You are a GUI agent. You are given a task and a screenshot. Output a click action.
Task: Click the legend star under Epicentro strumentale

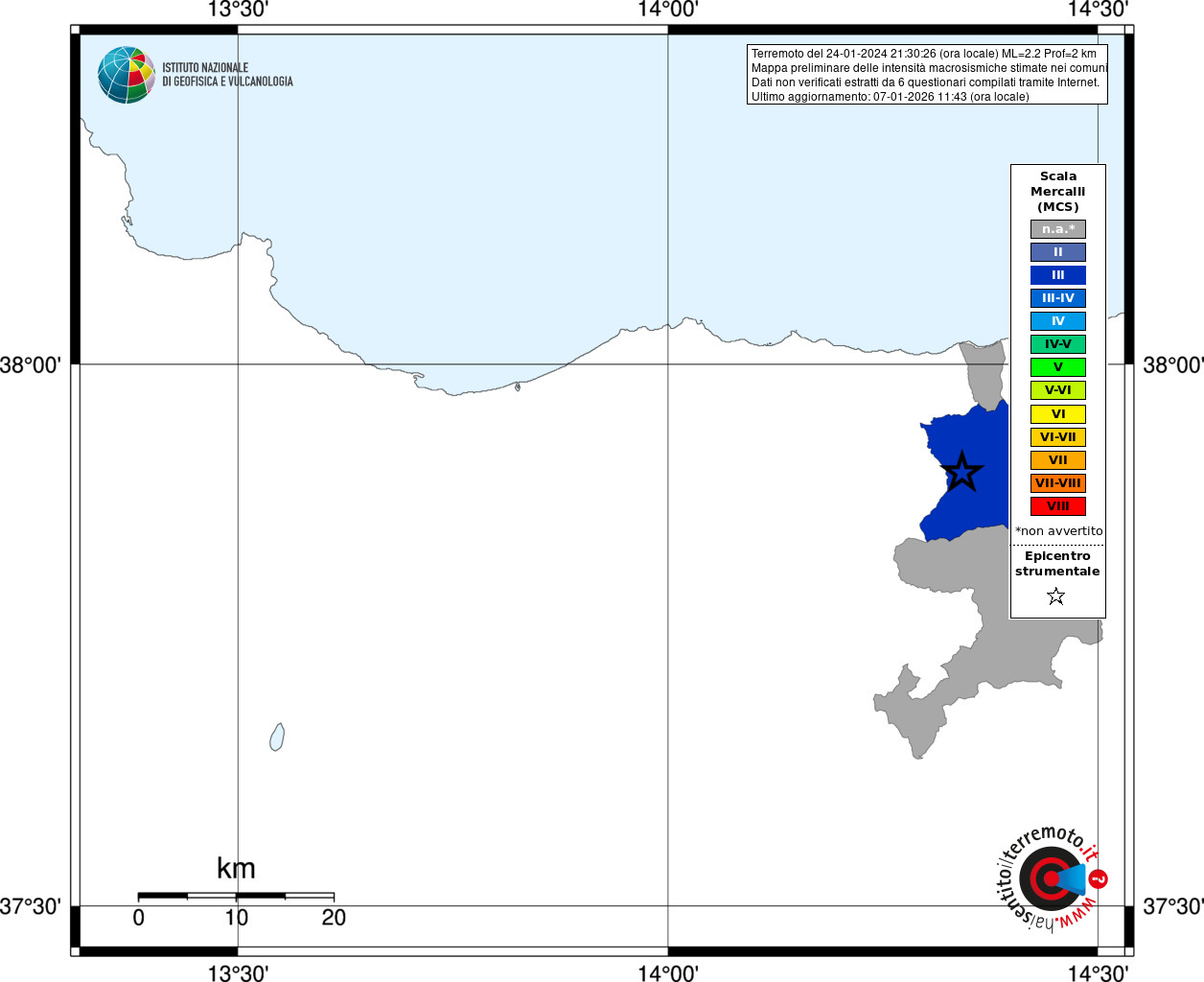coord(1056,596)
